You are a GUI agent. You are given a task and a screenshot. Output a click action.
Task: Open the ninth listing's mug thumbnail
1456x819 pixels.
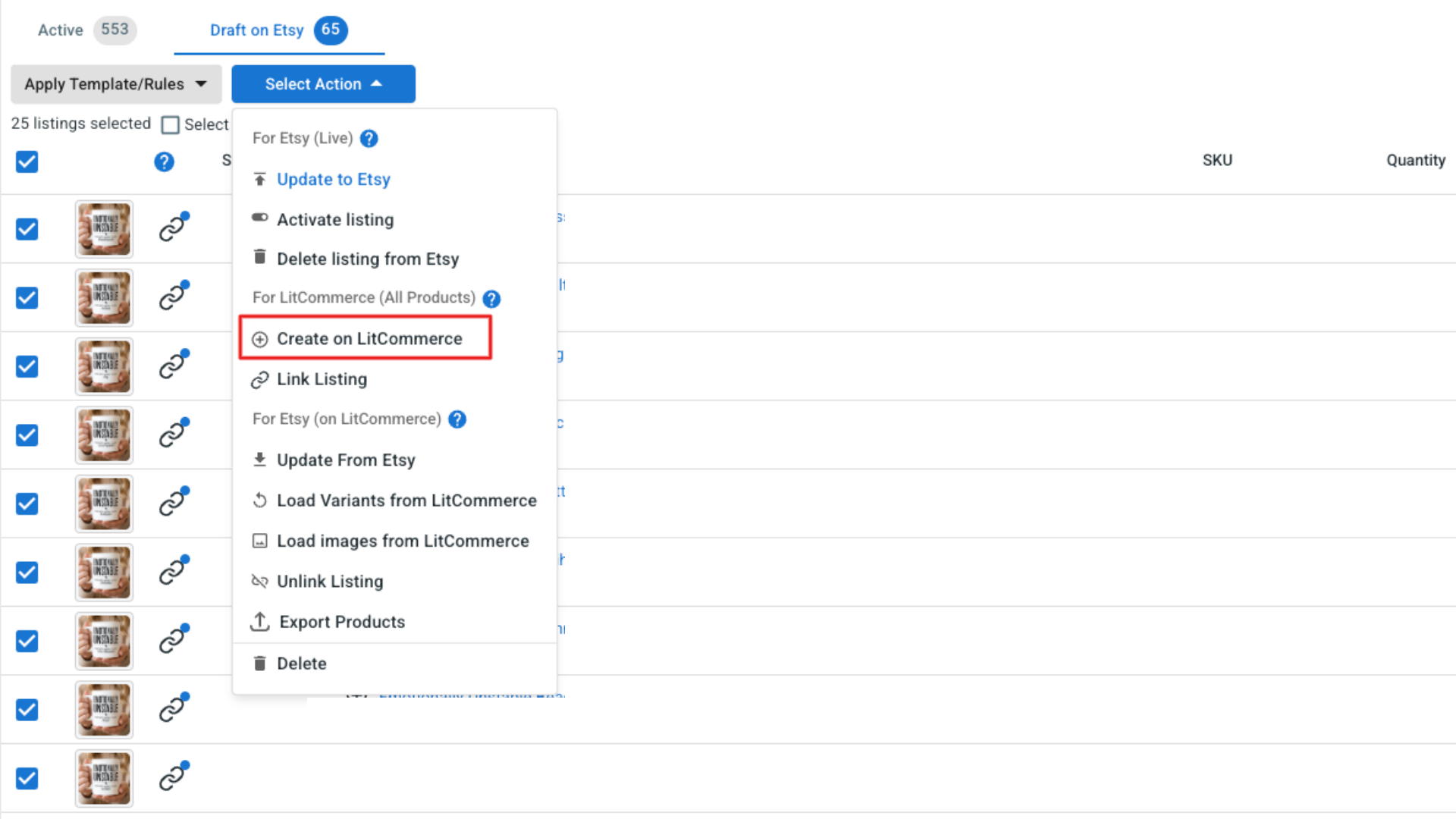pyautogui.click(x=104, y=778)
